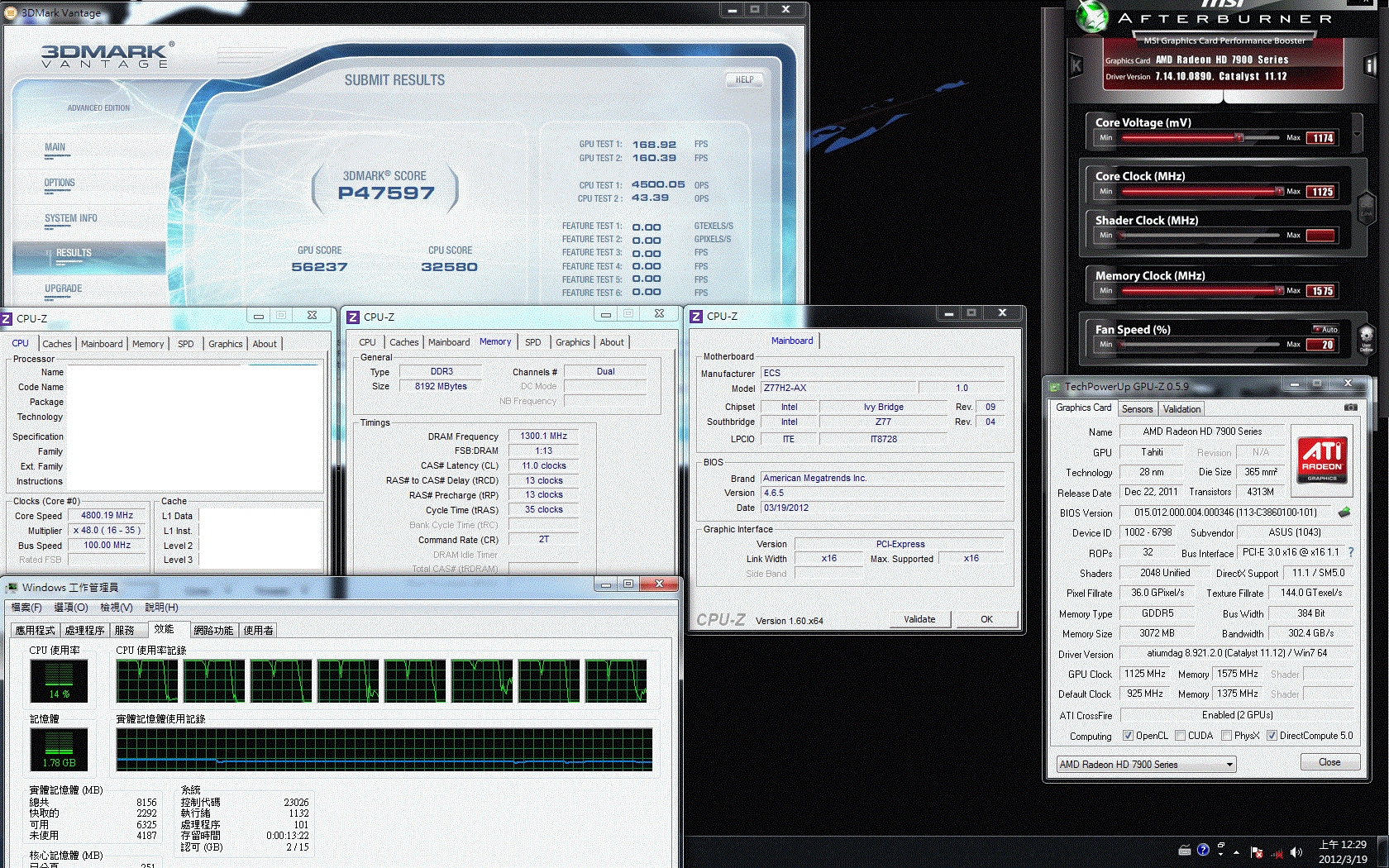Toggle the CUDA checkbox in GPU-Z

pos(1180,736)
